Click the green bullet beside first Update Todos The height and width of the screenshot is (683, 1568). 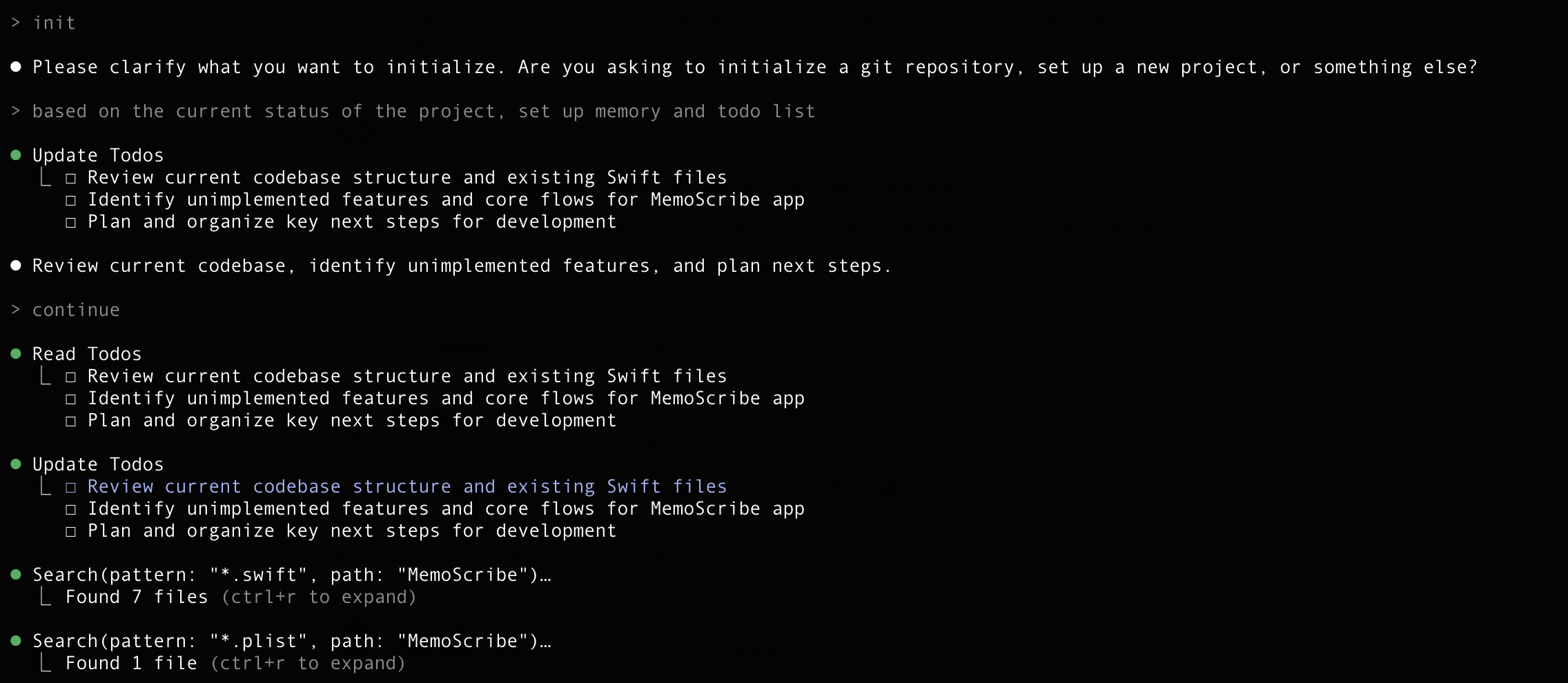pos(16,155)
